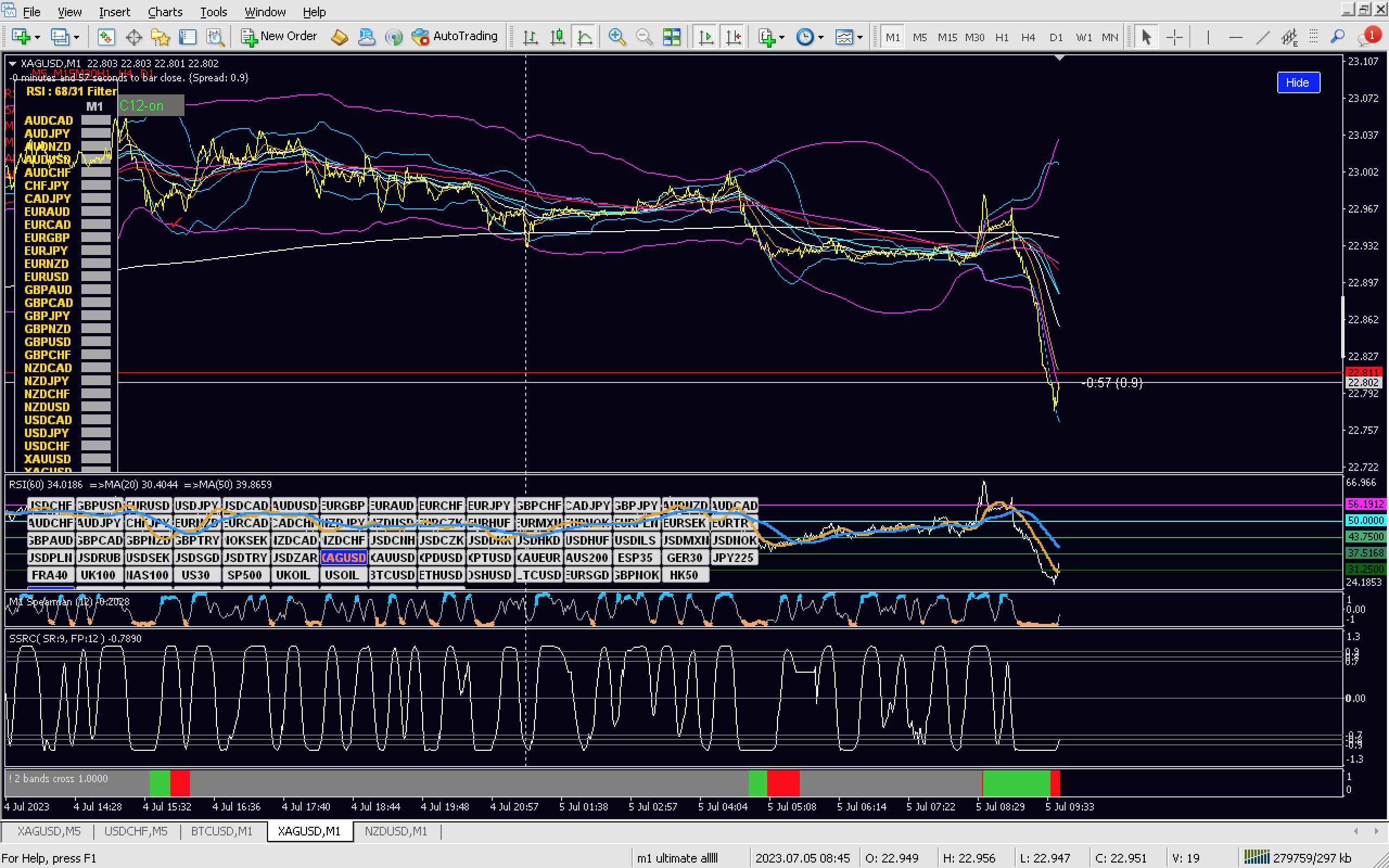This screenshot has width=1389, height=868.
Task: Open the Charts menu
Action: click(x=165, y=11)
